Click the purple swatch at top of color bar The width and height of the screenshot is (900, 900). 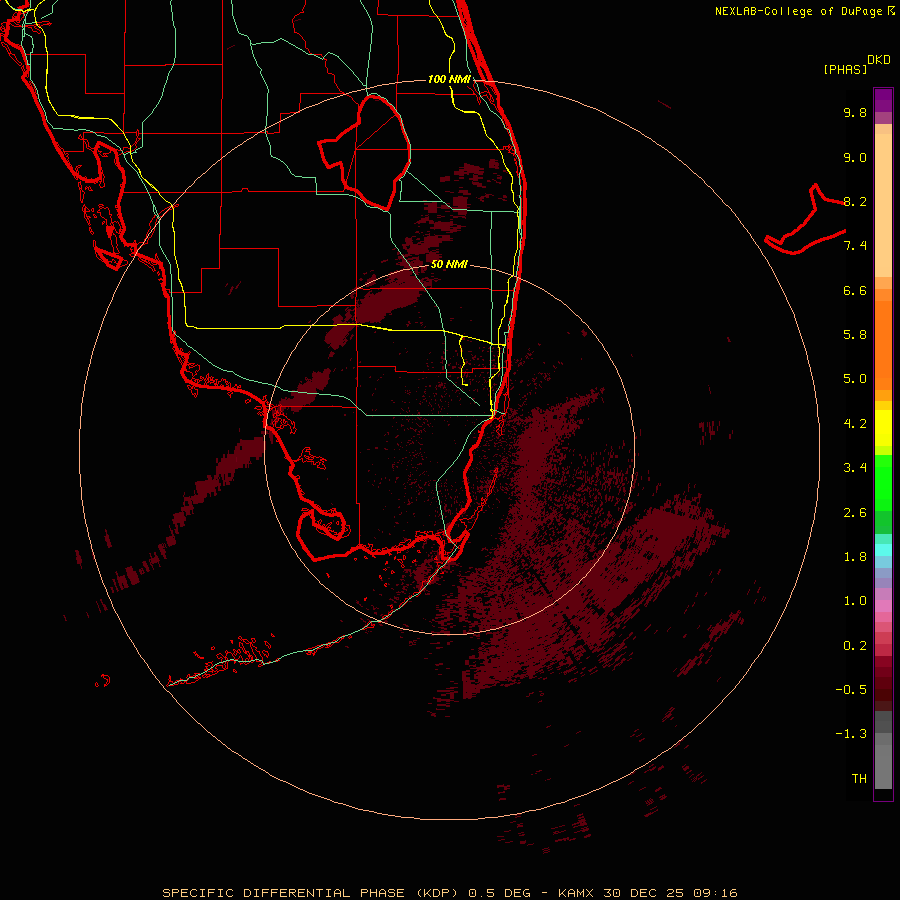pyautogui.click(x=883, y=100)
